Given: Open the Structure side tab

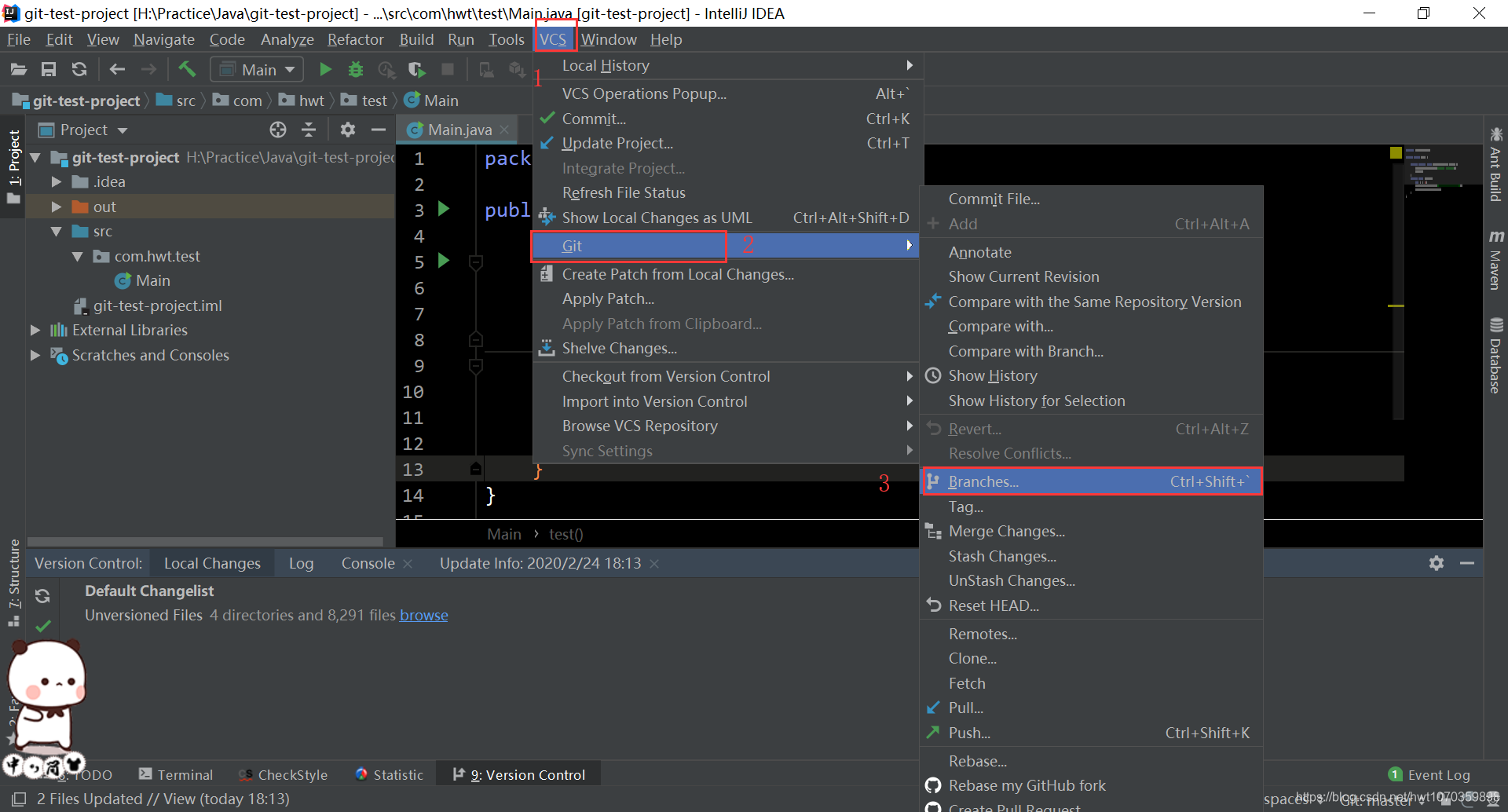Looking at the screenshot, I should (13, 581).
